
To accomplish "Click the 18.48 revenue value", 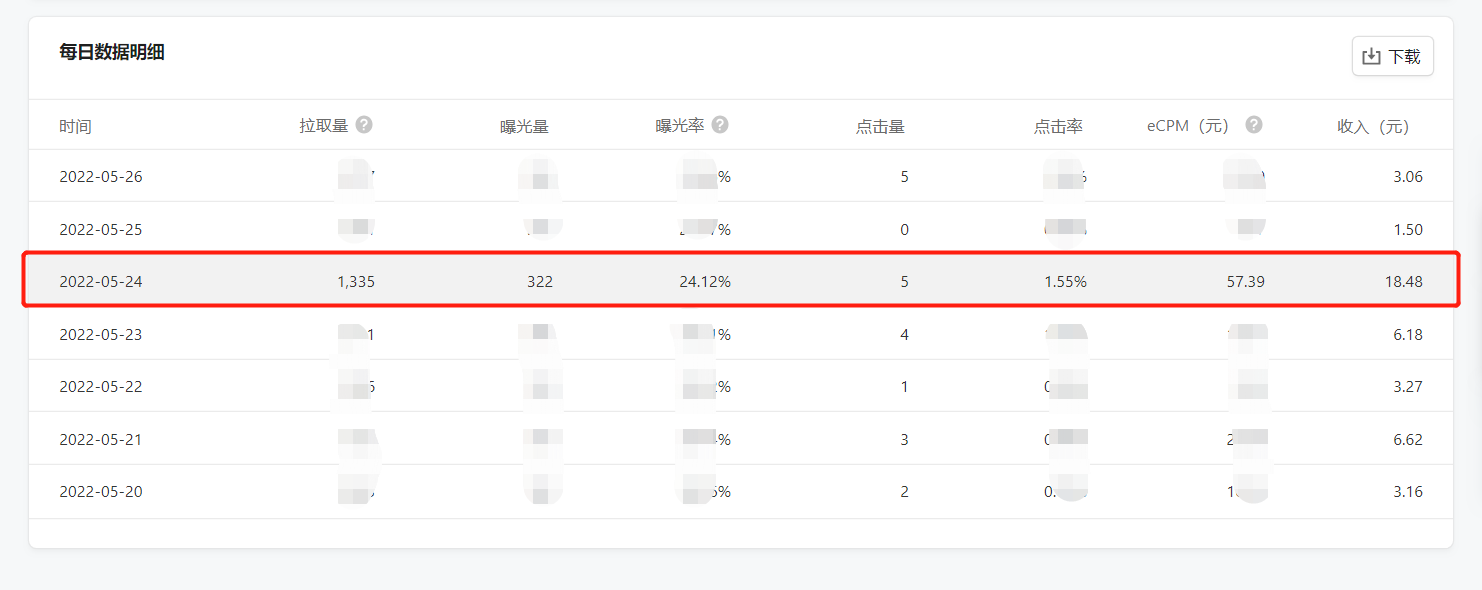I will tap(1401, 282).
